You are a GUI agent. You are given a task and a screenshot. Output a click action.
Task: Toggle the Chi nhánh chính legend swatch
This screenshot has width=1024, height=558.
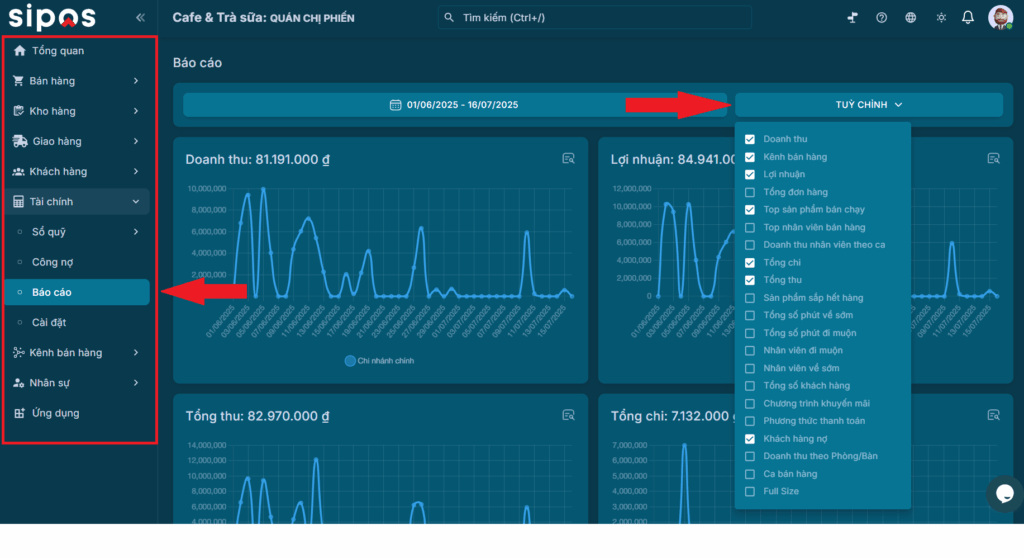350,360
